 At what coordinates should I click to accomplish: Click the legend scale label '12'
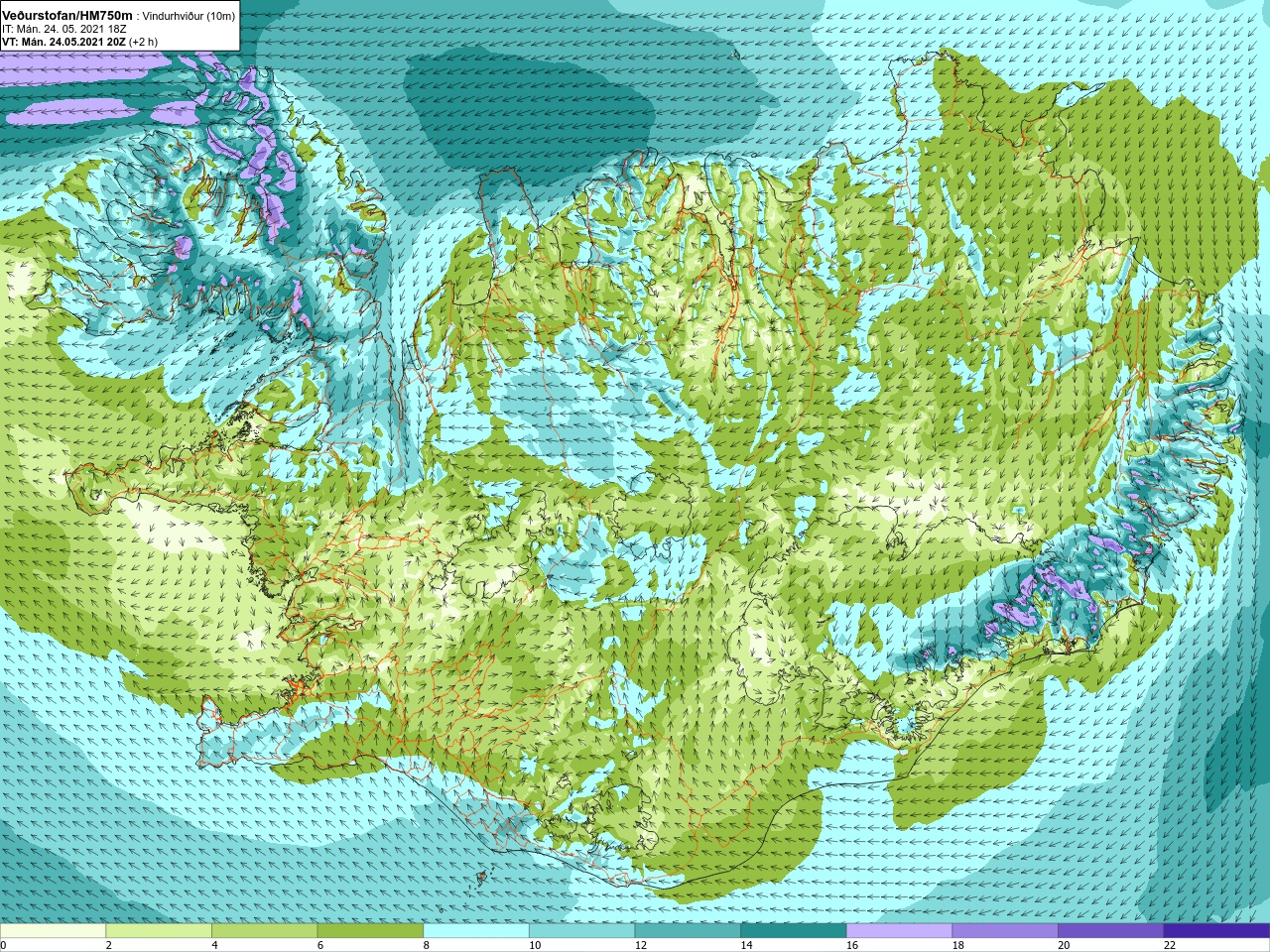point(640,945)
